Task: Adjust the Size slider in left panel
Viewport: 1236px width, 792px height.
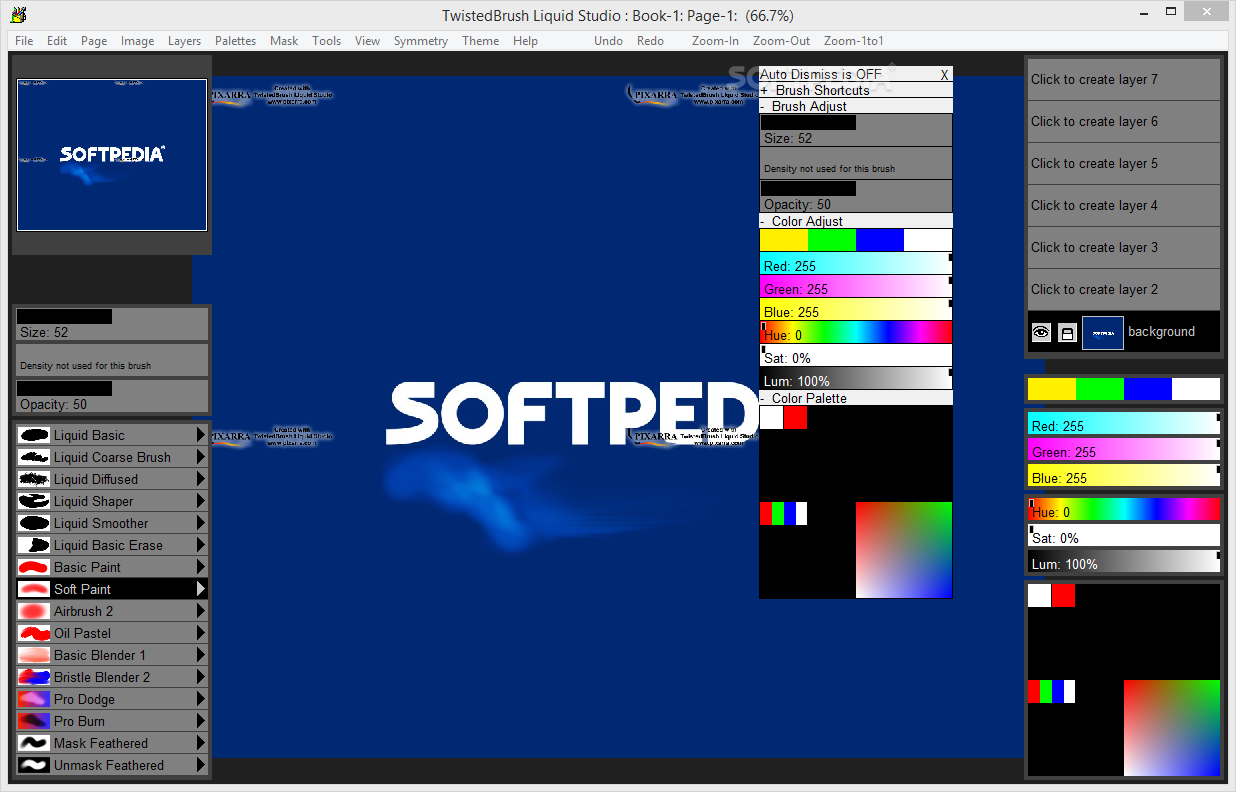Action: (x=111, y=324)
